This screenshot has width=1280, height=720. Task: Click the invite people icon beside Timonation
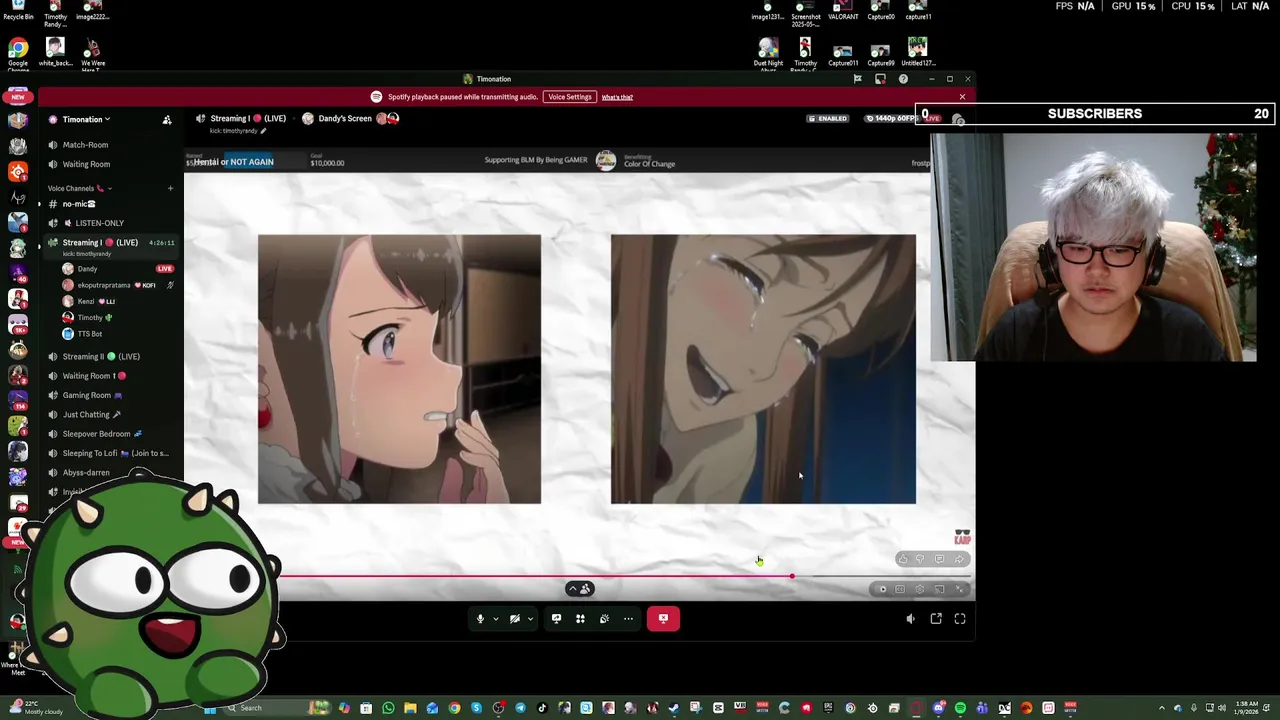[167, 120]
